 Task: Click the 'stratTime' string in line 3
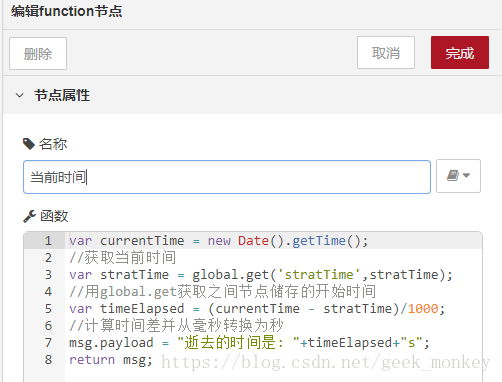click(319, 275)
